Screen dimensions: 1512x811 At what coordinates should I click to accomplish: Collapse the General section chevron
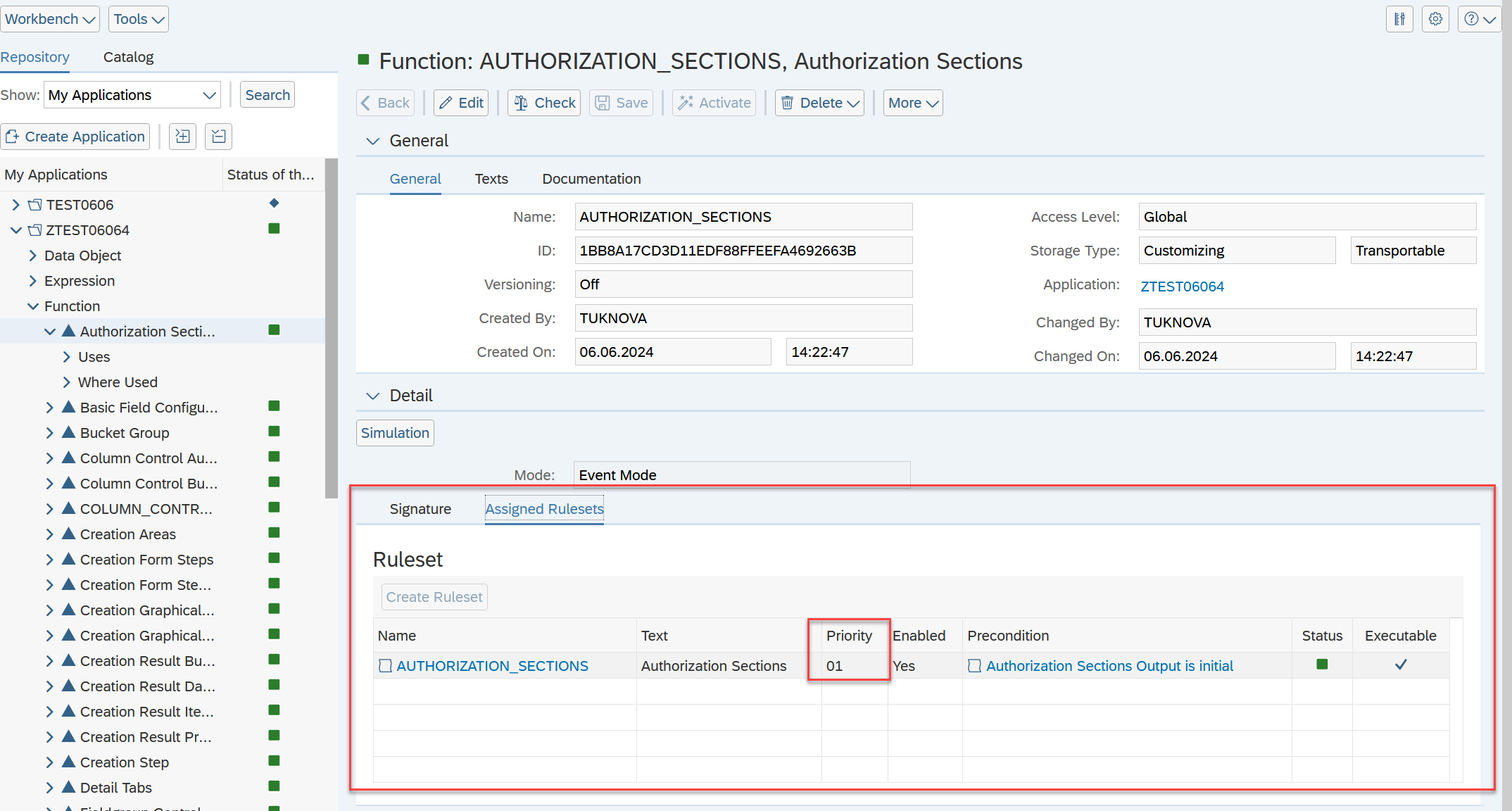(373, 141)
